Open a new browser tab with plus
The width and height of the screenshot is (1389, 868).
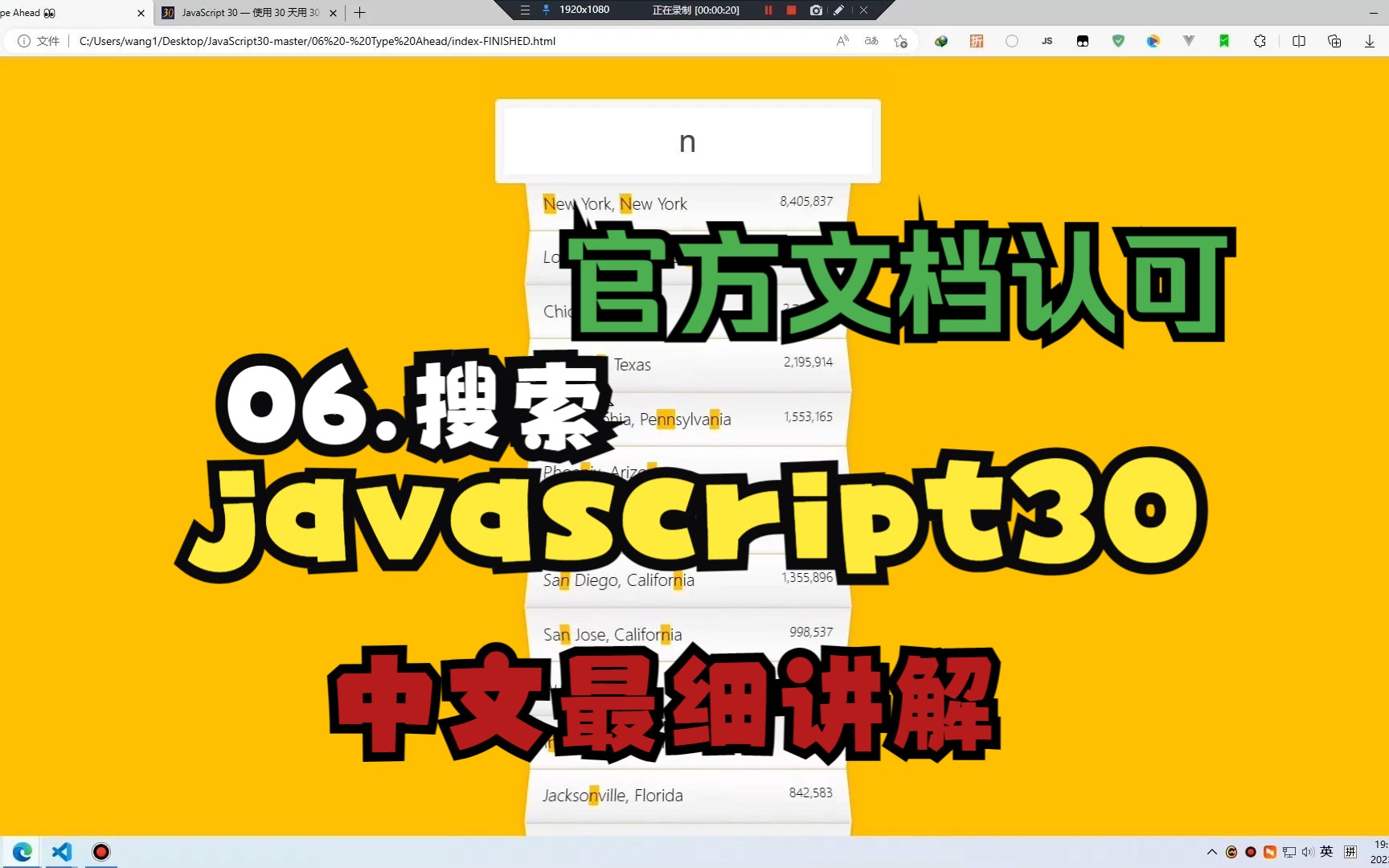click(359, 13)
